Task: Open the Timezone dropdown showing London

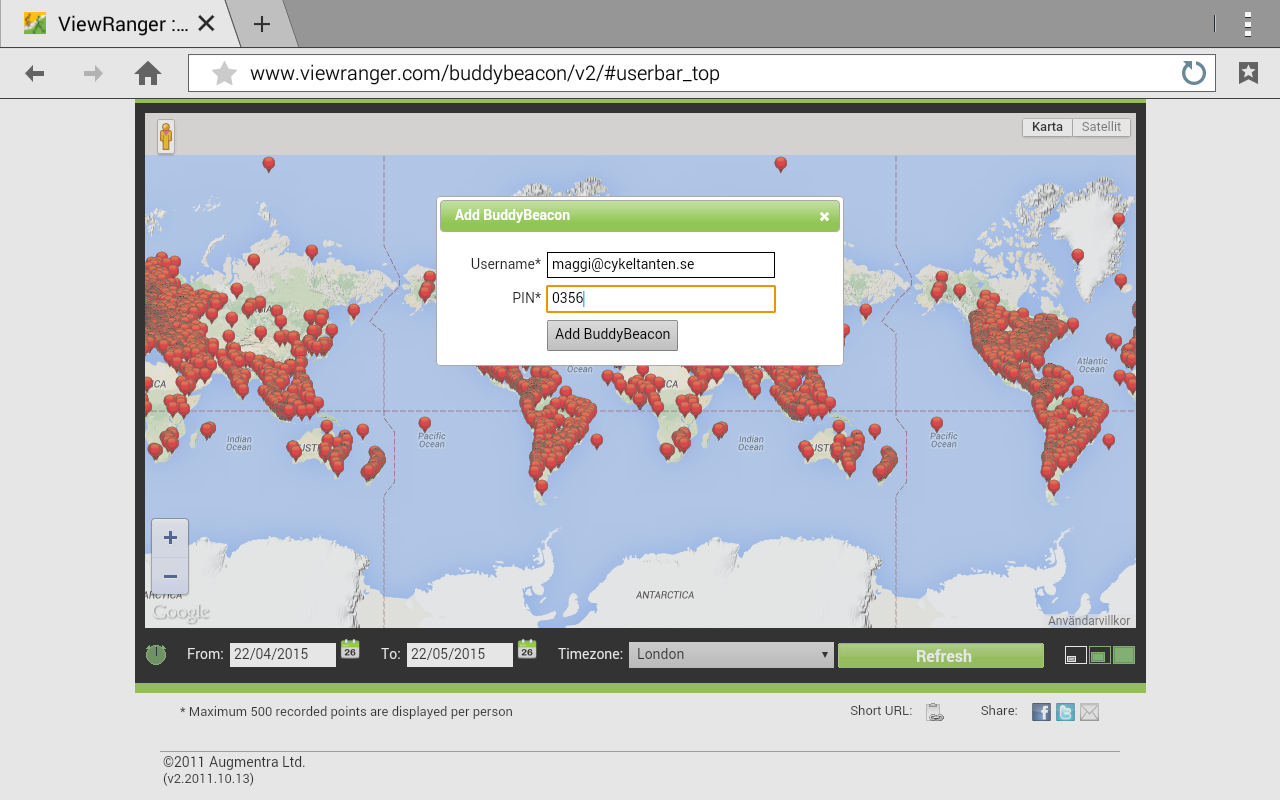Action: pos(731,654)
